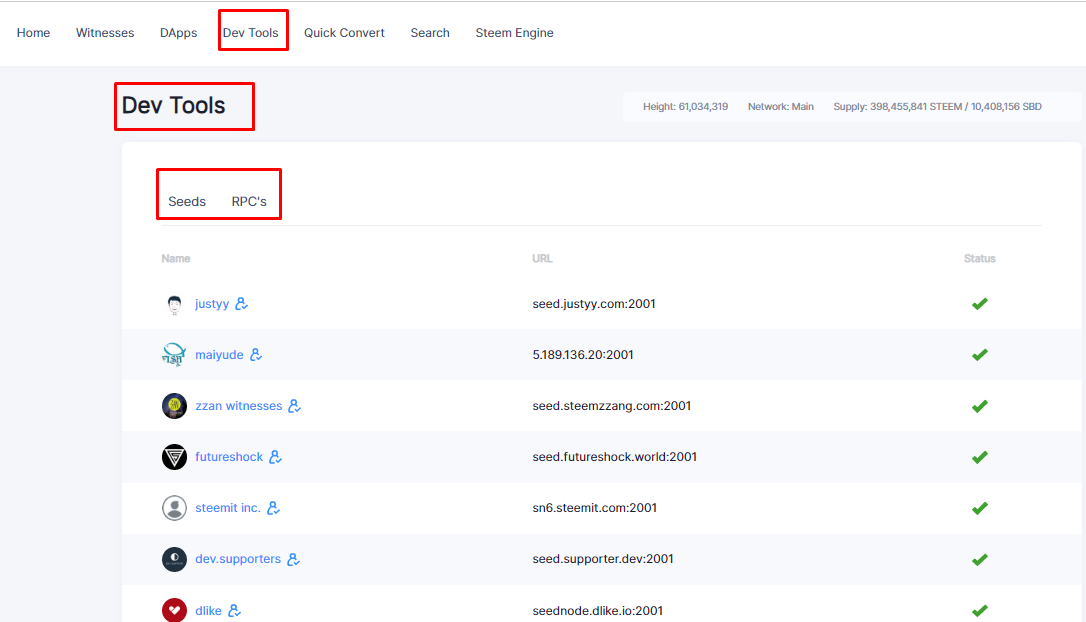Open Quick Convert page
Screen dimensions: 1086x622
coord(344,33)
